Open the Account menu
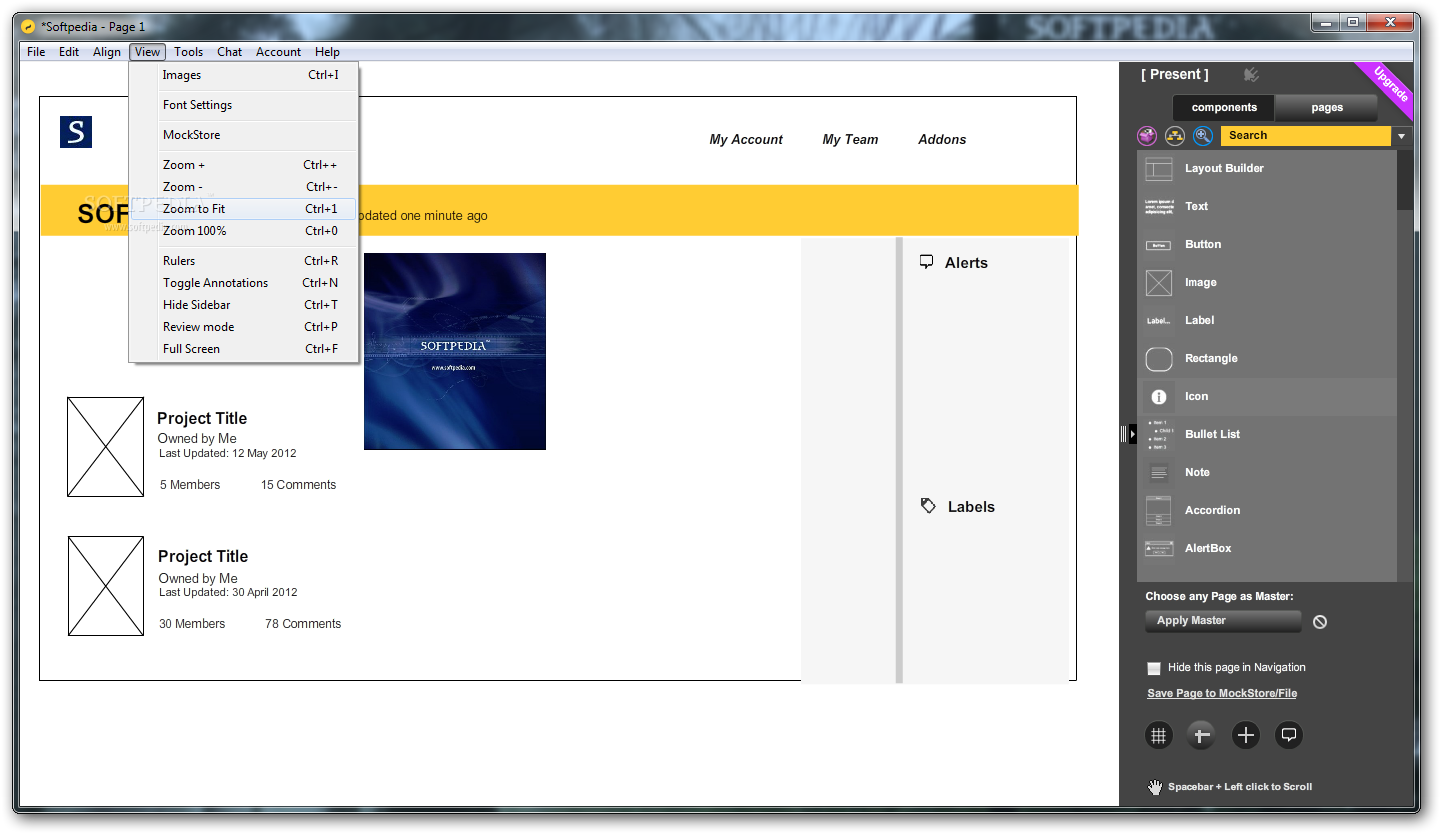The height and width of the screenshot is (834, 1441). point(278,52)
